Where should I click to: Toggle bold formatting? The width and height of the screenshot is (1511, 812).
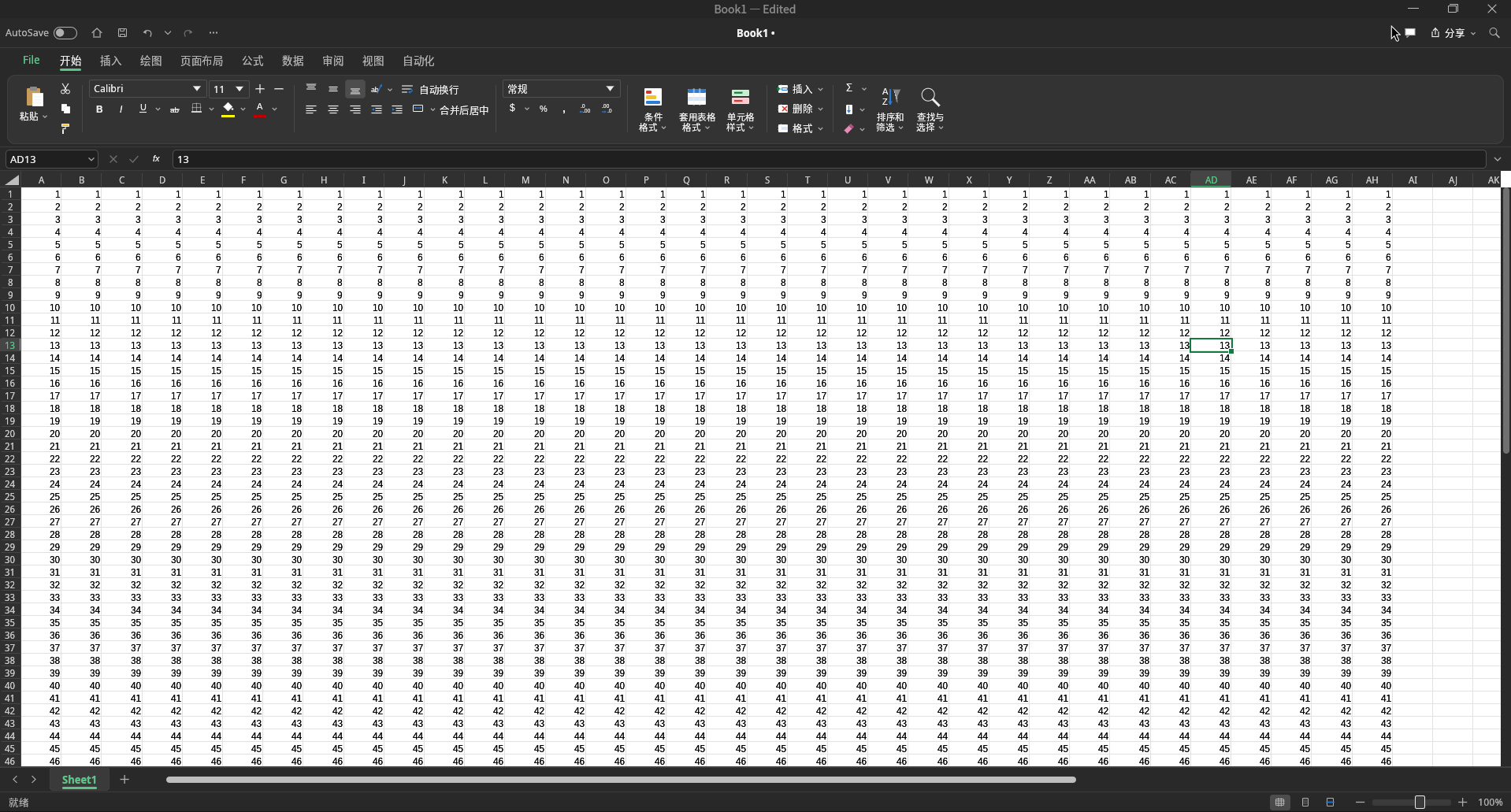[99, 109]
